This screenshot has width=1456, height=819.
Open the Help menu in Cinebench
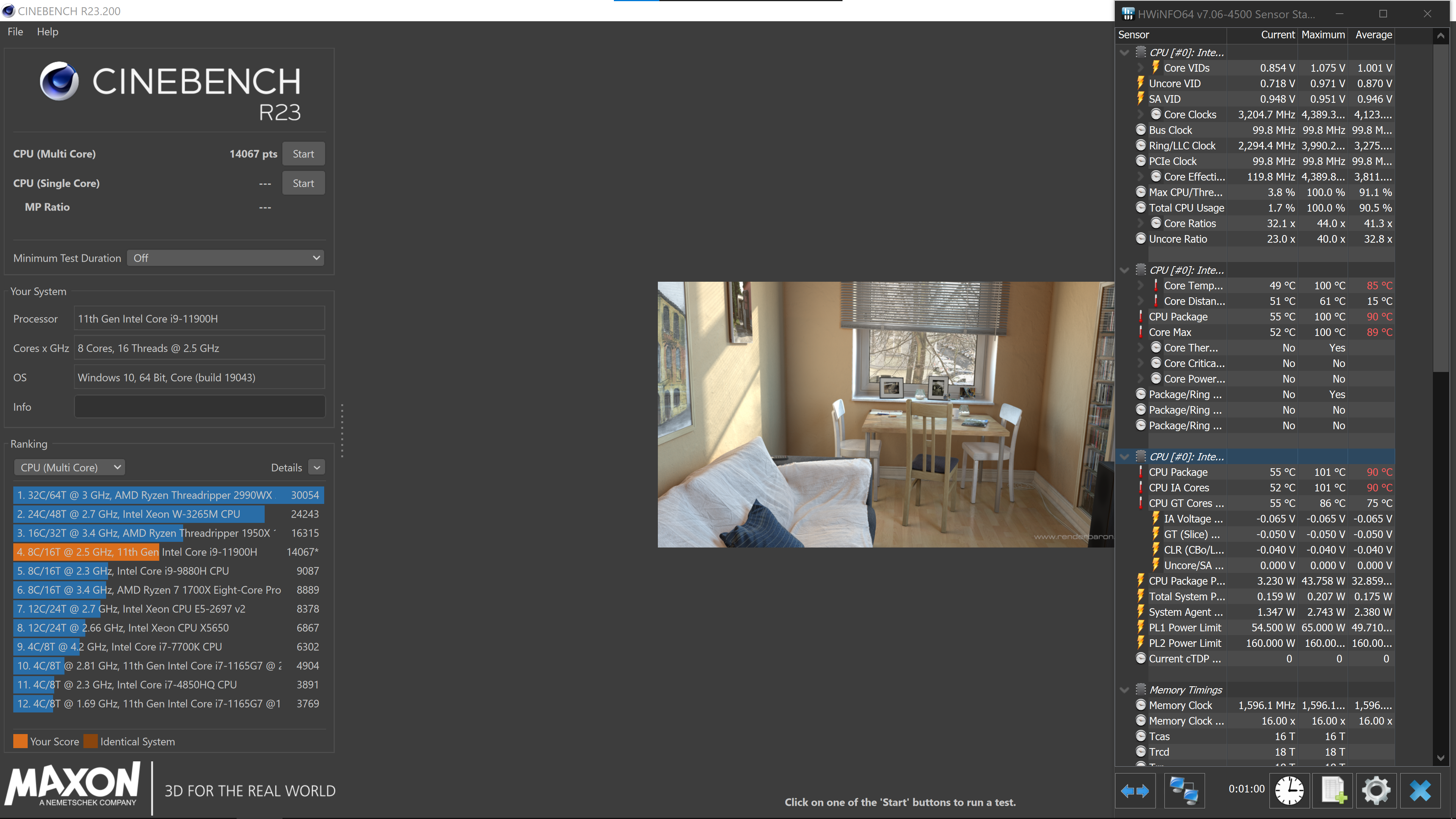pos(47,31)
